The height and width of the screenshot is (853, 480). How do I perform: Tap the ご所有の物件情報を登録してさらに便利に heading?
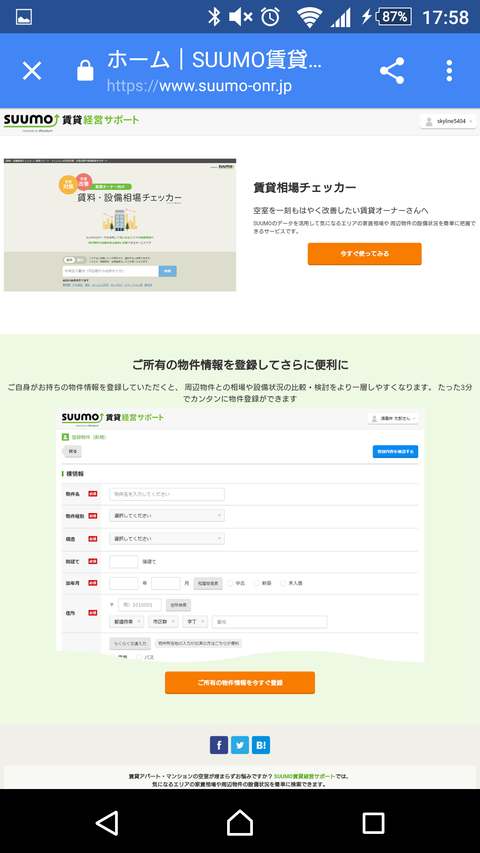point(240,364)
